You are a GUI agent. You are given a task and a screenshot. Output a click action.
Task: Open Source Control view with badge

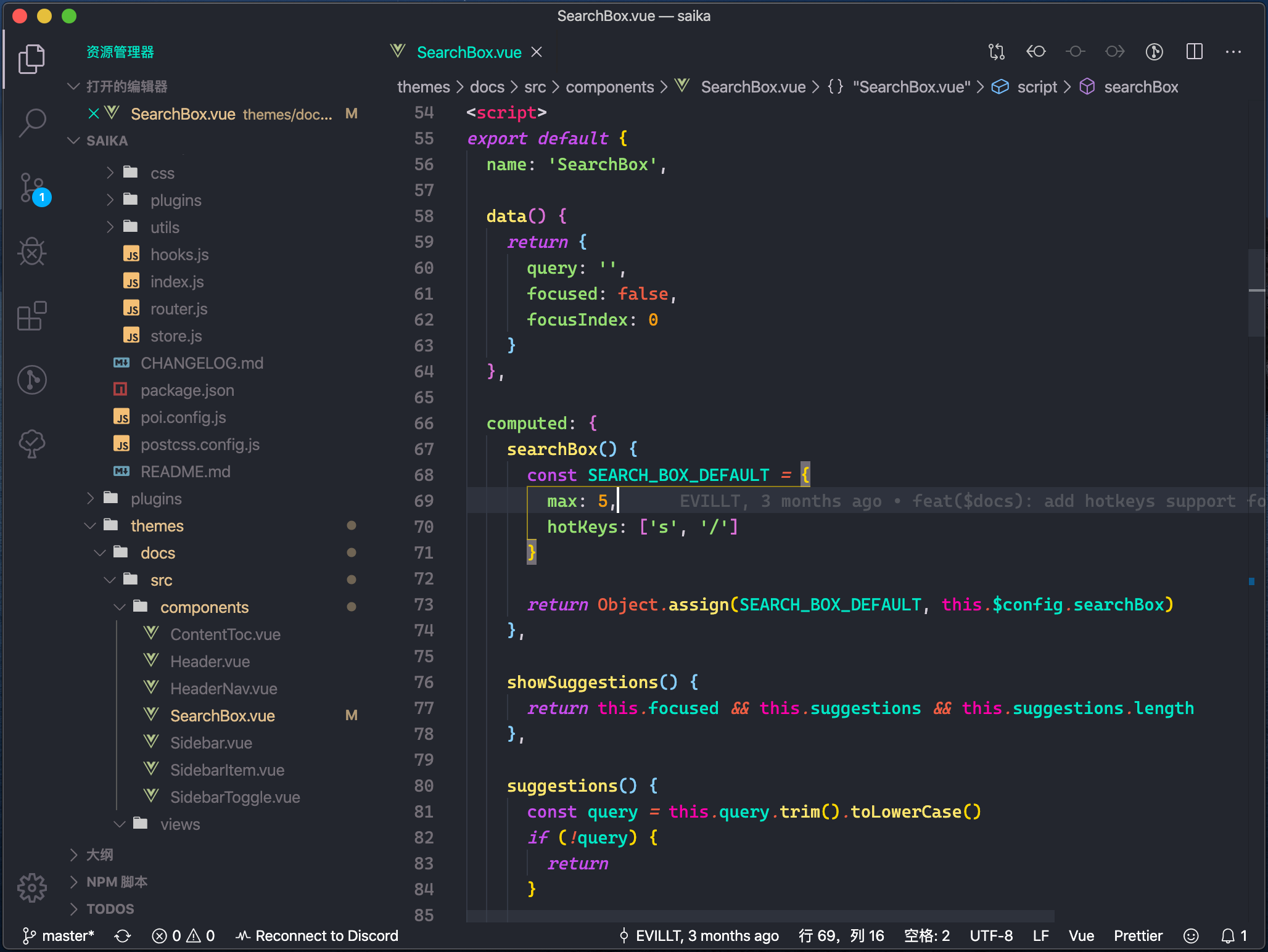(32, 187)
